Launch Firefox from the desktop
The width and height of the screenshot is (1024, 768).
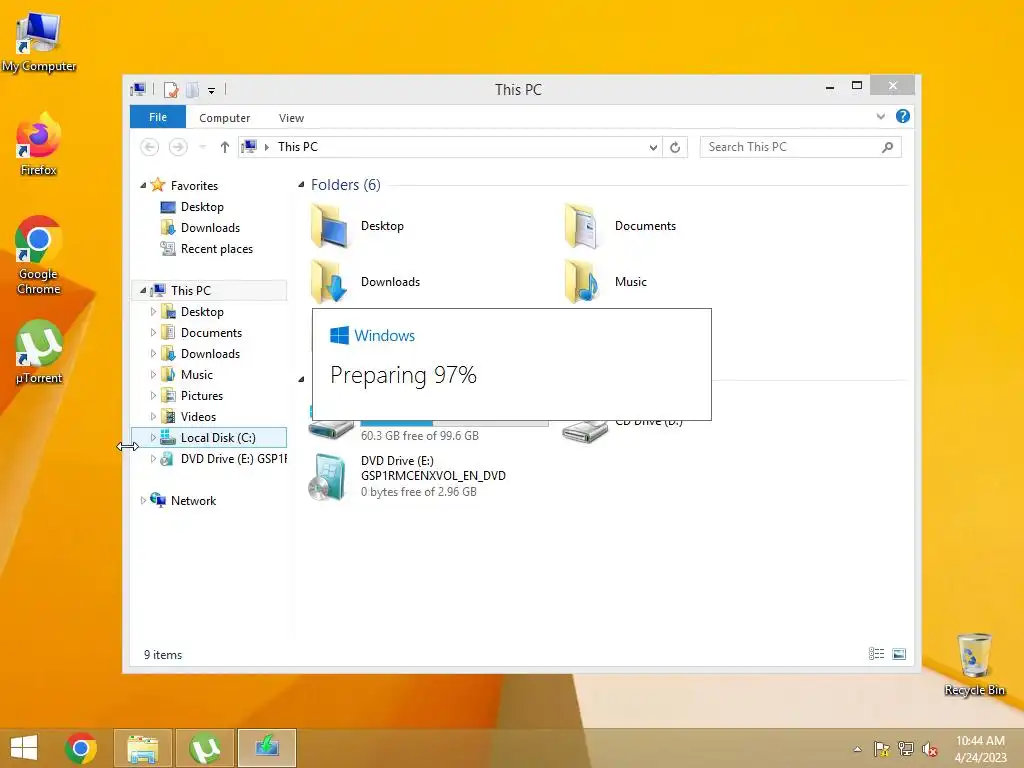click(39, 145)
